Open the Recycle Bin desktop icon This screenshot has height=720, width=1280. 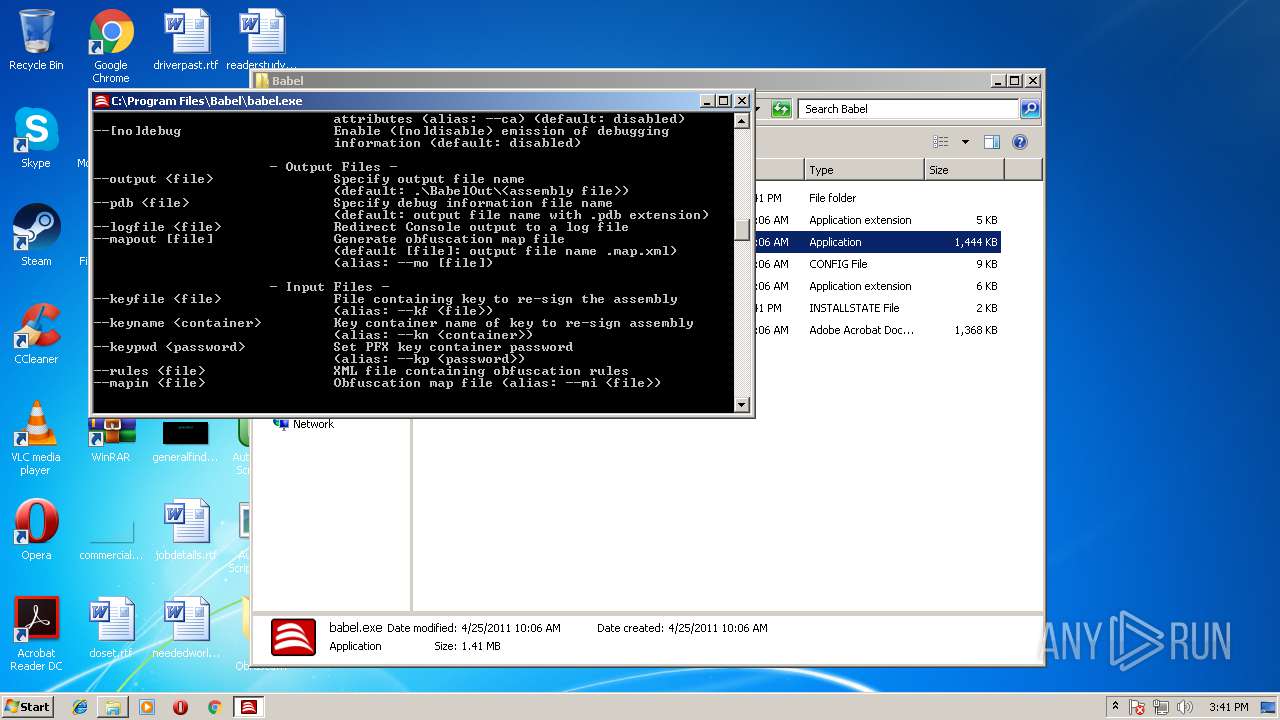(36, 40)
